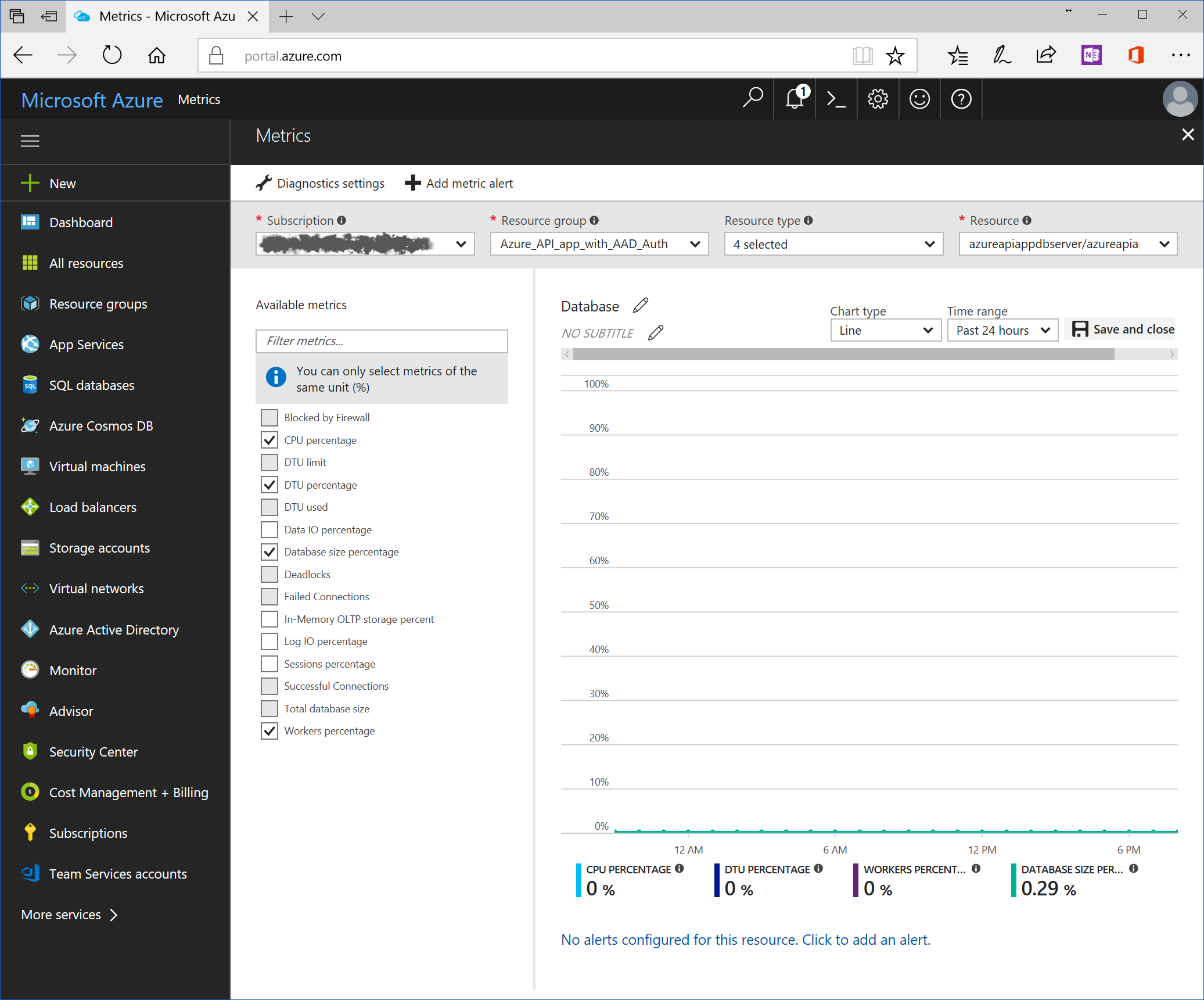
Task: Click Save and close button
Action: tap(1122, 329)
